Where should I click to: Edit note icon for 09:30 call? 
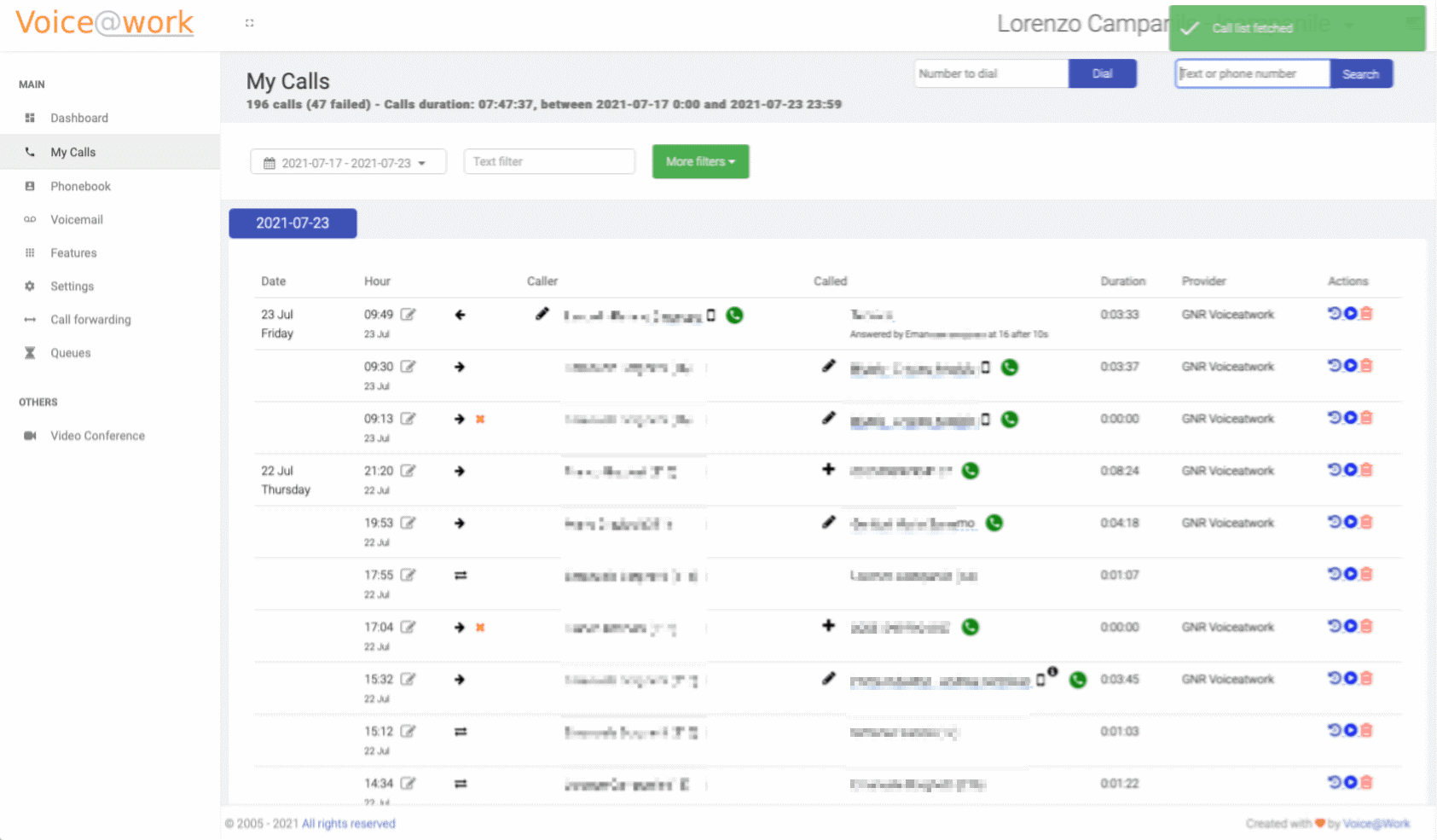pos(409,367)
